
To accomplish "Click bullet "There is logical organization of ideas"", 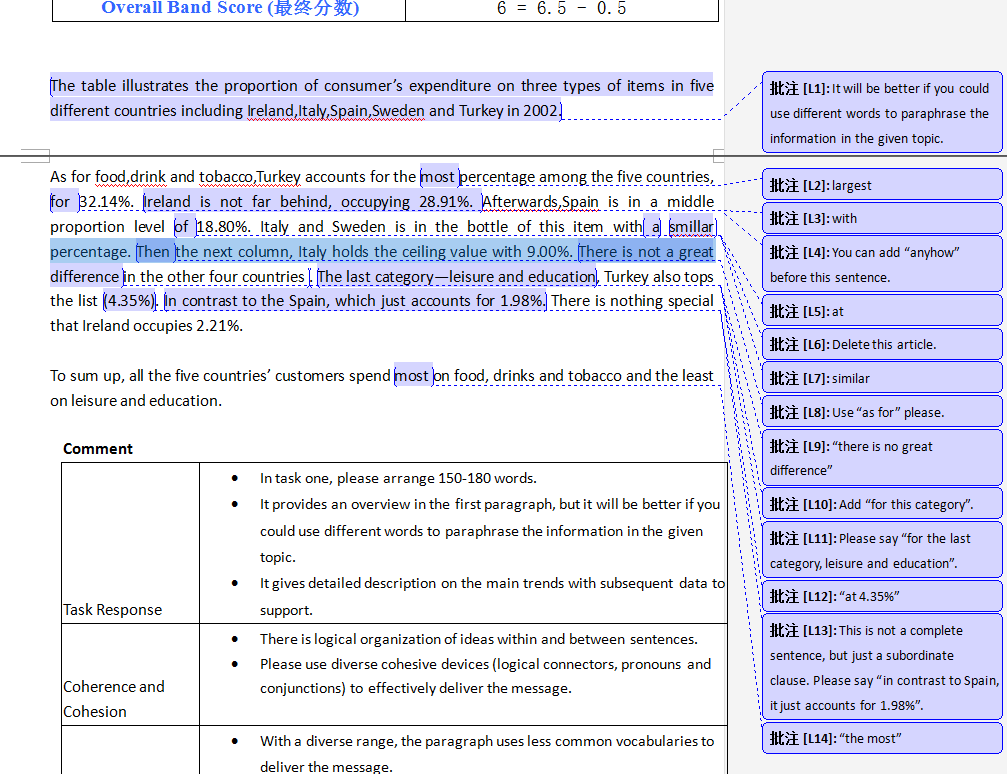I will point(478,639).
